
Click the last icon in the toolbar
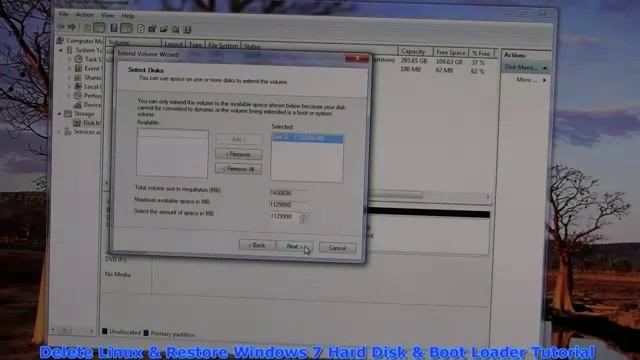coord(187,29)
